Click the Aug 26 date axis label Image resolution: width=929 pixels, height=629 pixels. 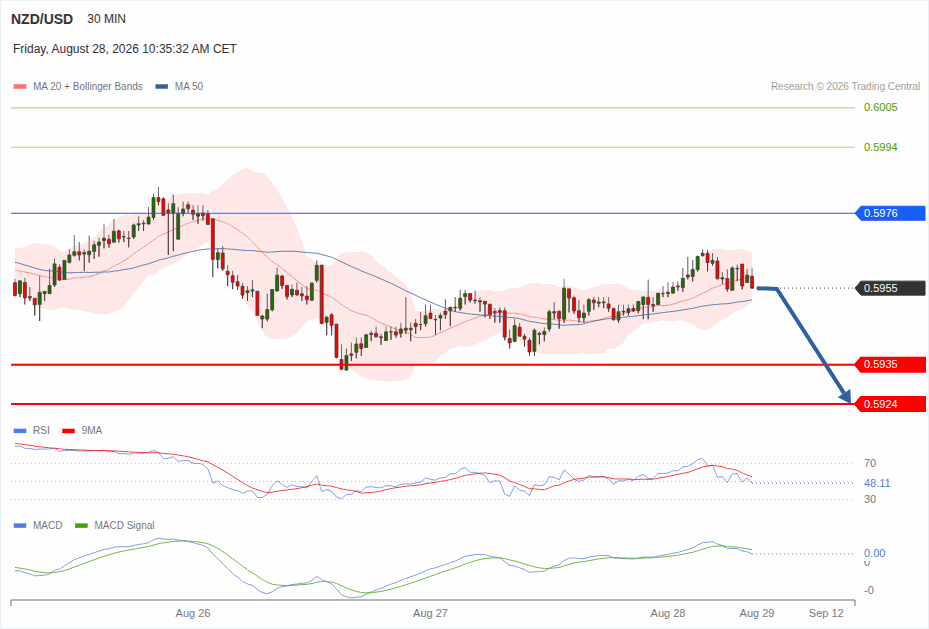[193, 613]
